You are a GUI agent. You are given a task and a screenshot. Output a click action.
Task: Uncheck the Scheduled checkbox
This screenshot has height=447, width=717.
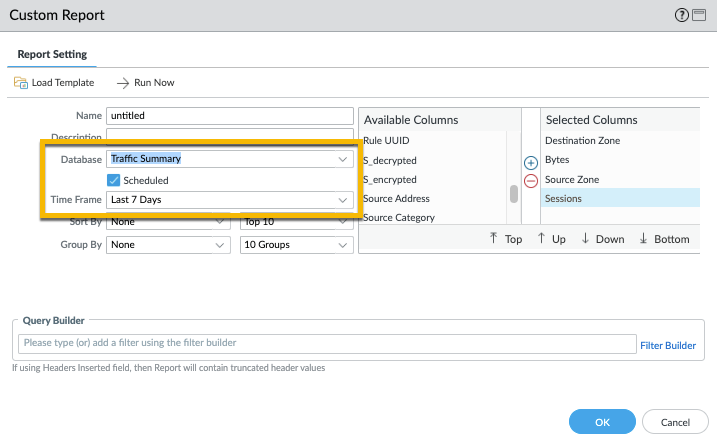click(114, 180)
